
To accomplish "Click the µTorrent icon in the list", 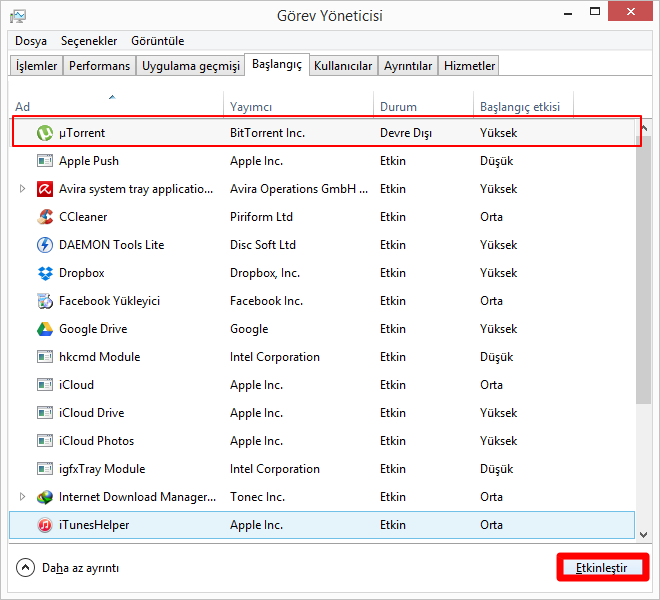I will 45,133.
